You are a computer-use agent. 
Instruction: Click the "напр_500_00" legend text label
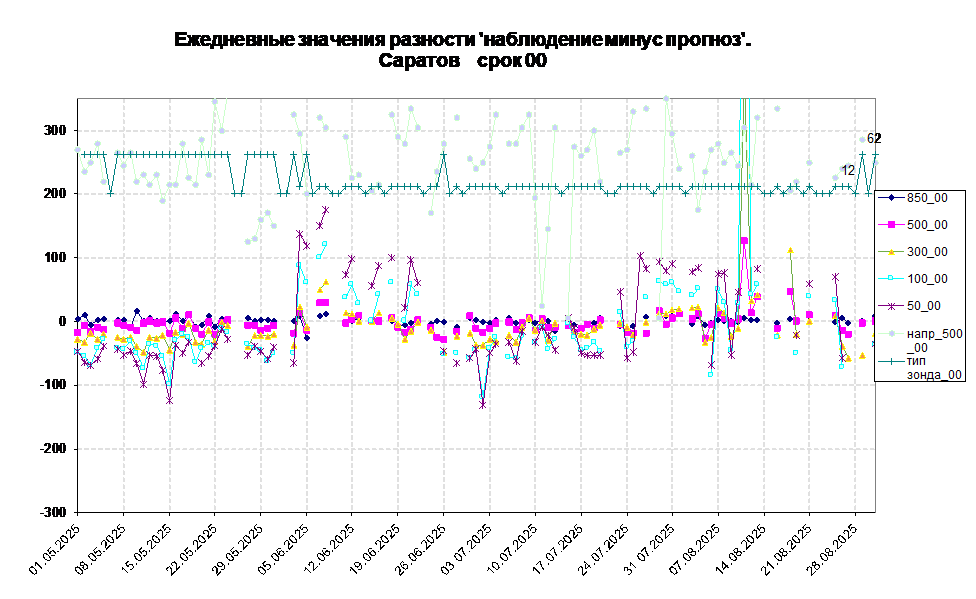(933, 340)
